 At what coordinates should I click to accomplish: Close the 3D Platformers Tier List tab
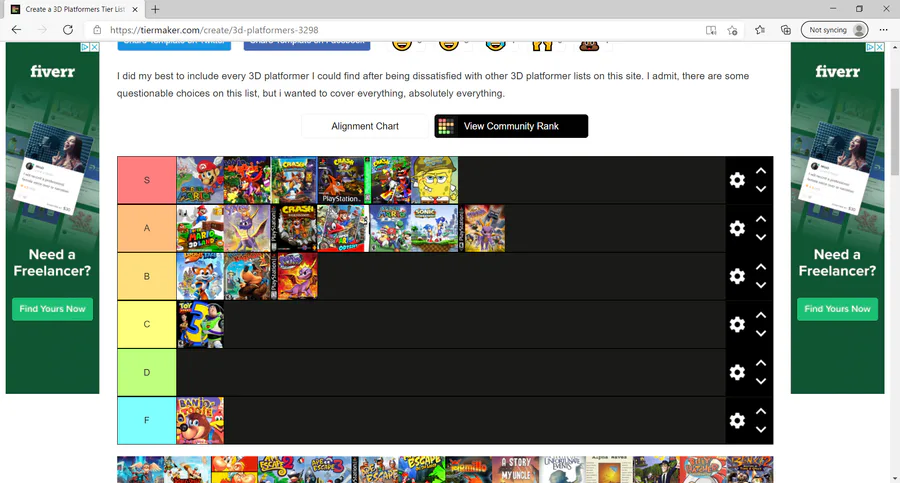[135, 9]
